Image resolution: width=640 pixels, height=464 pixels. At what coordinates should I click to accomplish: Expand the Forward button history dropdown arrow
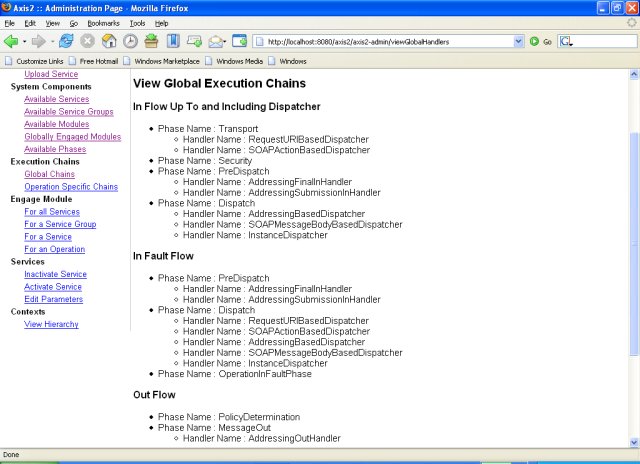52,42
